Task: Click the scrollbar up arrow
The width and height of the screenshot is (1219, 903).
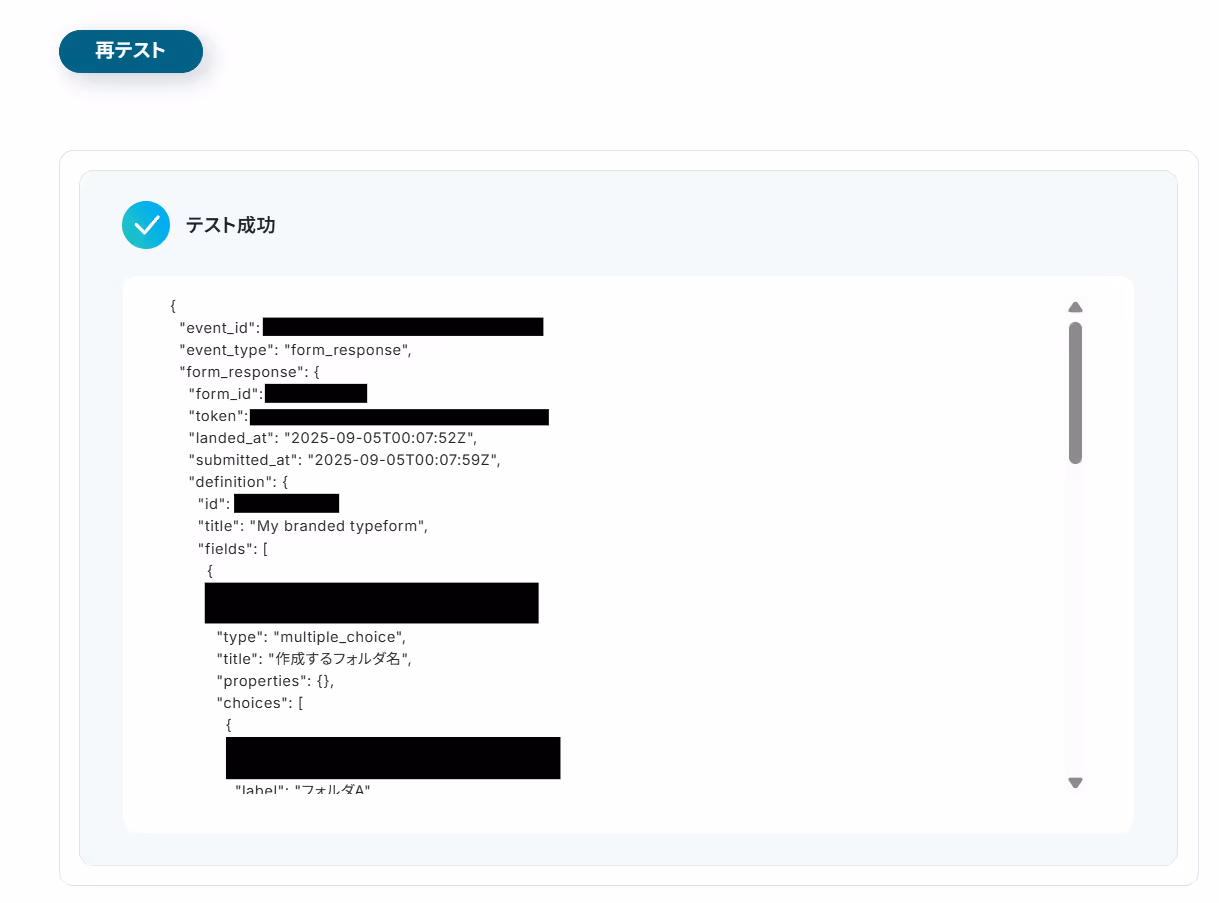Action: [1075, 307]
